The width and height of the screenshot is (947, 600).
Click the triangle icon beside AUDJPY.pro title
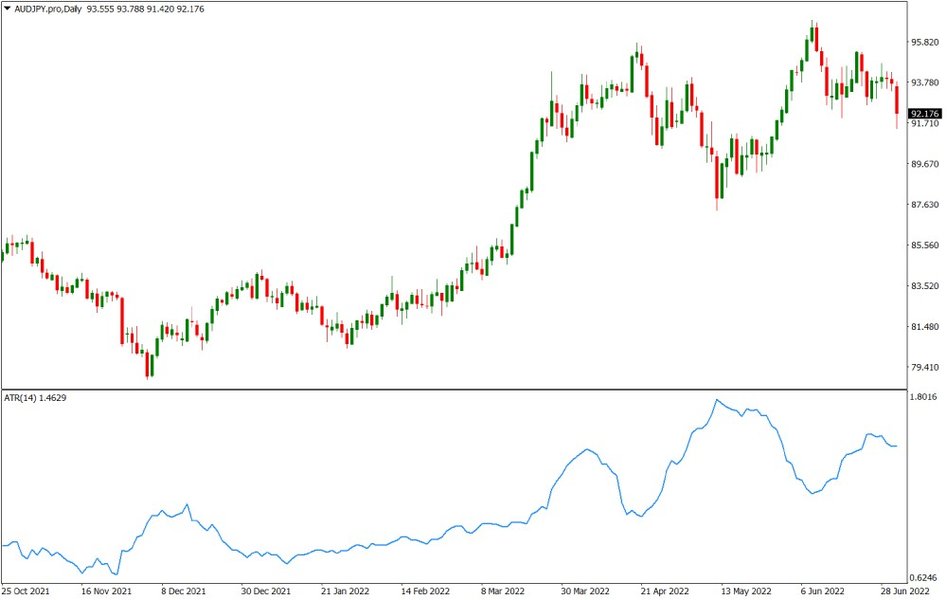coord(7,8)
